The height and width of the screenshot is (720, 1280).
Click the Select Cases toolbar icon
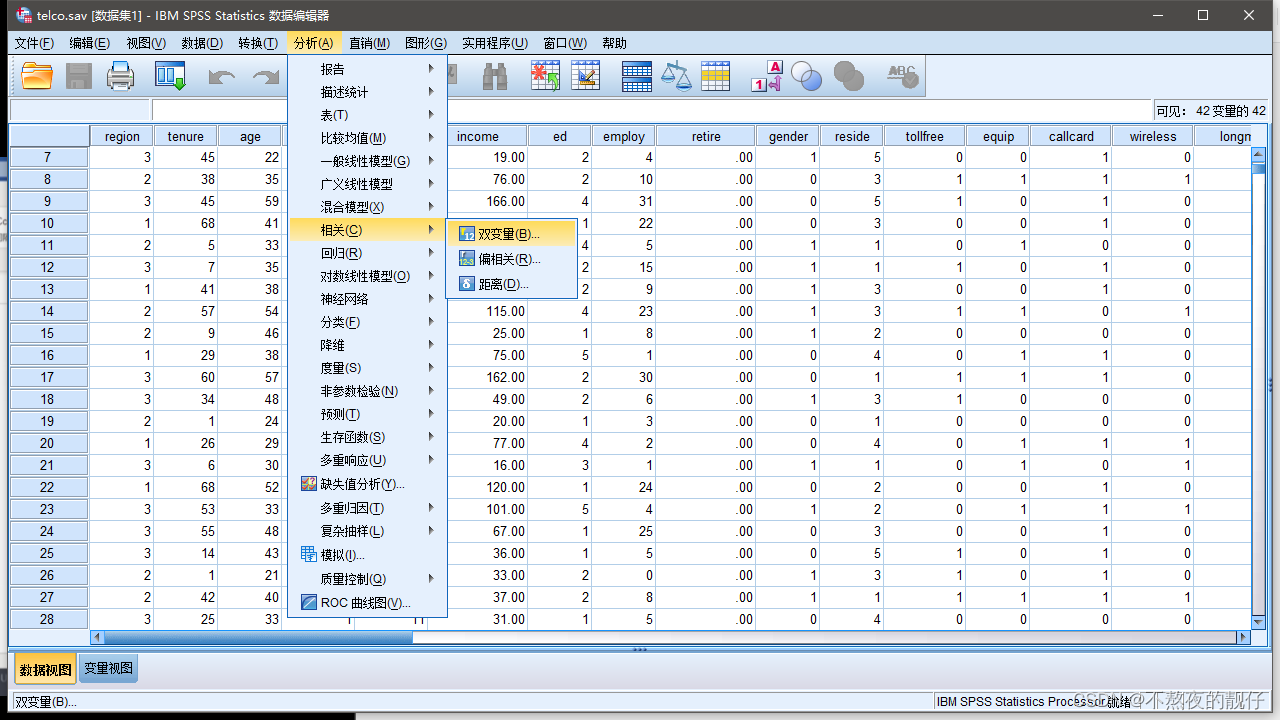pyautogui.click(x=715, y=76)
